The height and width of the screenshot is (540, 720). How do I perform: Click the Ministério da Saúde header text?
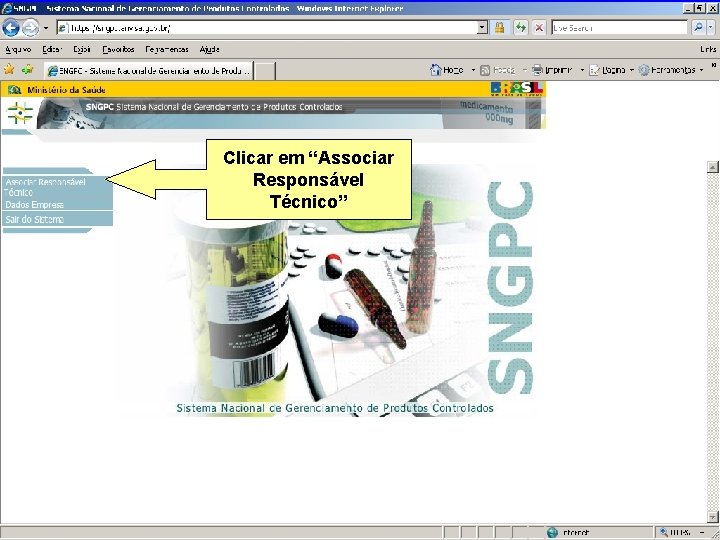[x=66, y=90]
